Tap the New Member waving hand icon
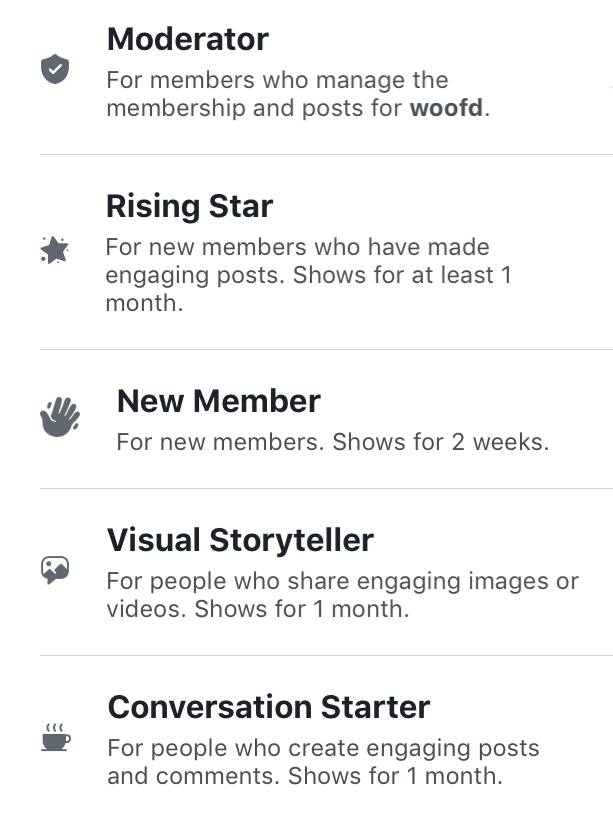 pyautogui.click(x=59, y=416)
